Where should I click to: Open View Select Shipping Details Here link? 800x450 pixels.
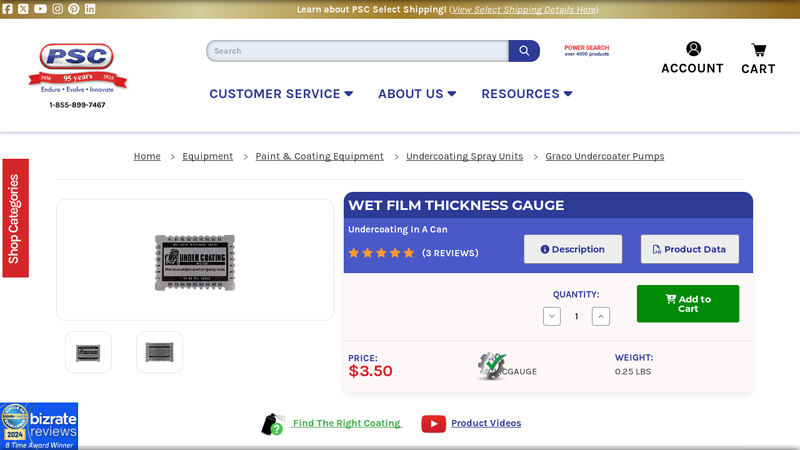click(524, 10)
